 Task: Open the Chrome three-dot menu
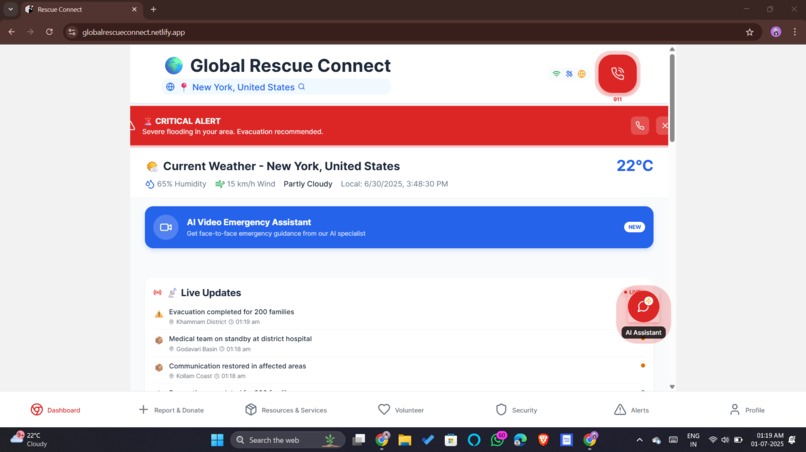(x=795, y=32)
